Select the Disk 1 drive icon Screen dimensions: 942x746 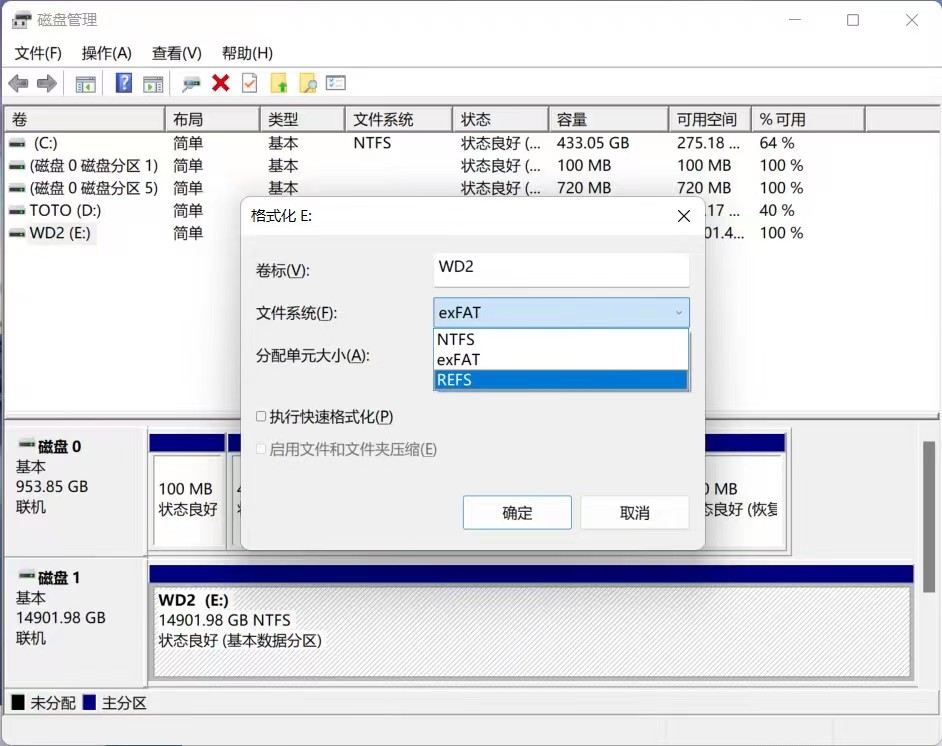(x=26, y=575)
